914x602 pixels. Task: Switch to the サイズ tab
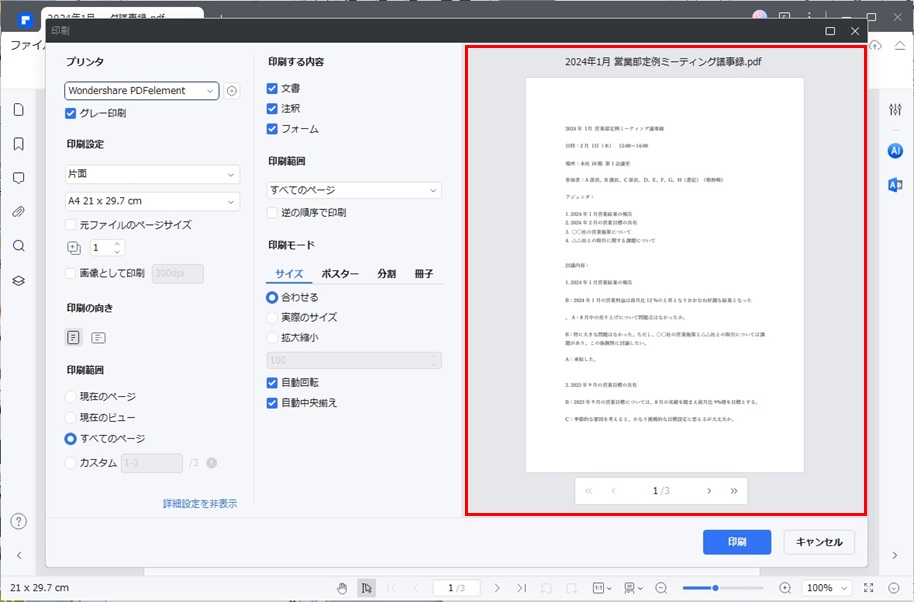pos(289,274)
